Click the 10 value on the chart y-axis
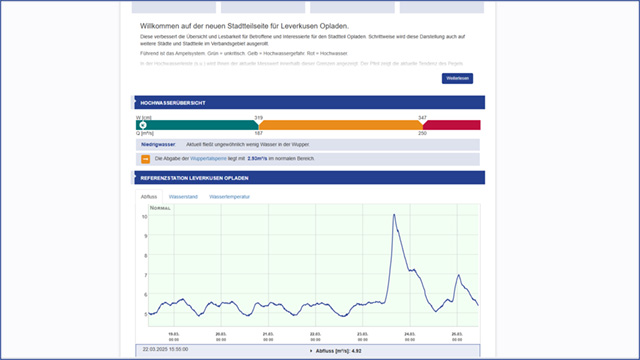The image size is (640, 360). click(x=144, y=217)
